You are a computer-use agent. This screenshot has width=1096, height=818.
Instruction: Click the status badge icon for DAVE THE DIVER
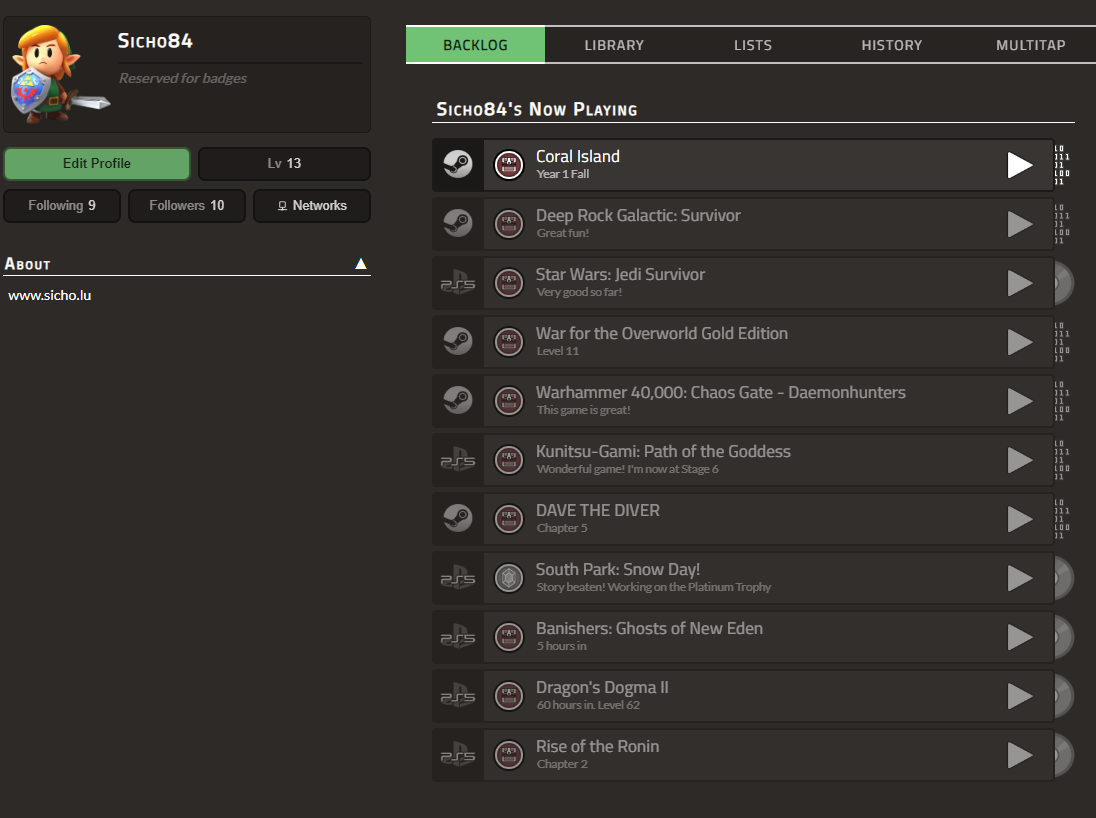(x=509, y=519)
